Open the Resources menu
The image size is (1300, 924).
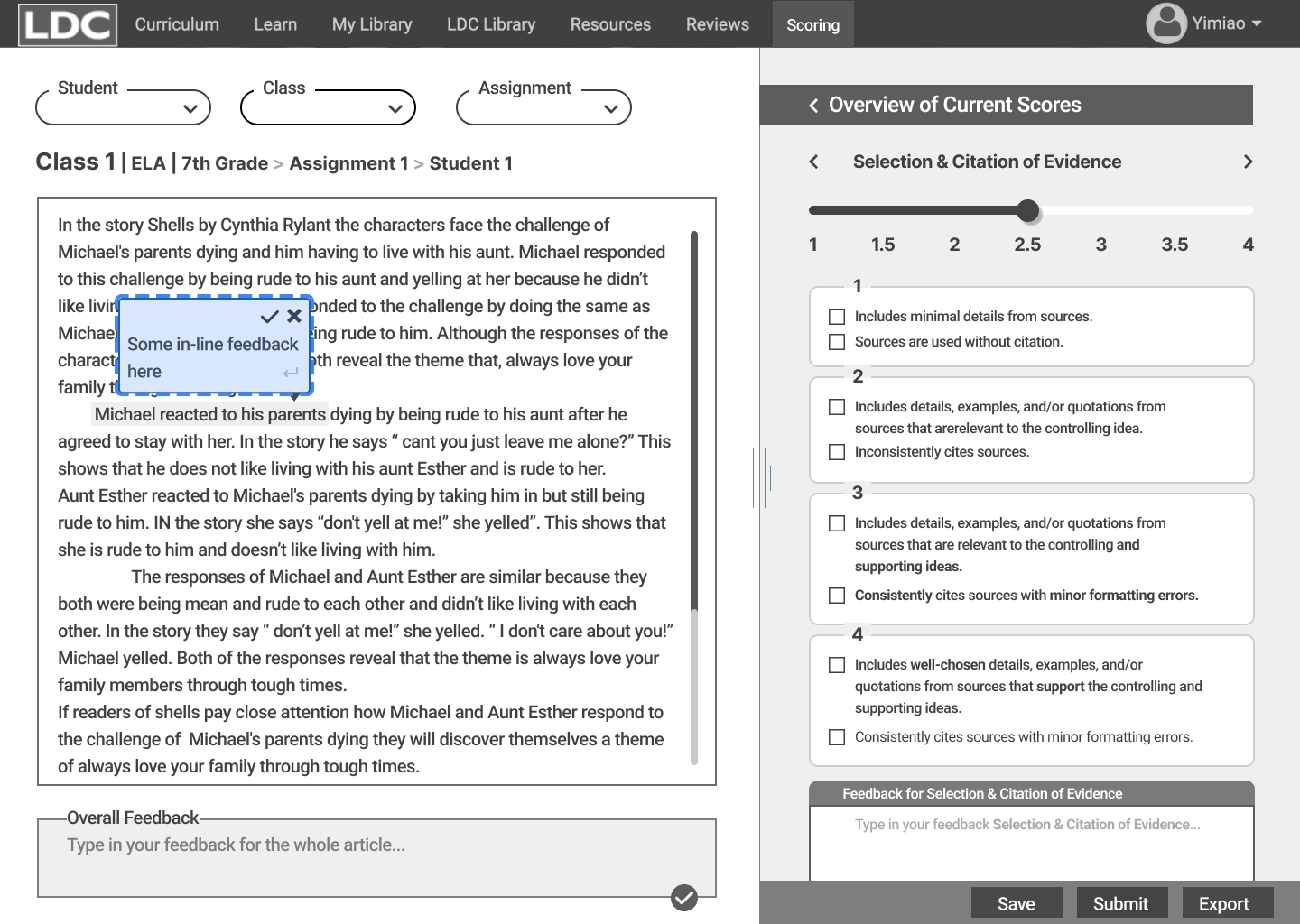(x=610, y=24)
